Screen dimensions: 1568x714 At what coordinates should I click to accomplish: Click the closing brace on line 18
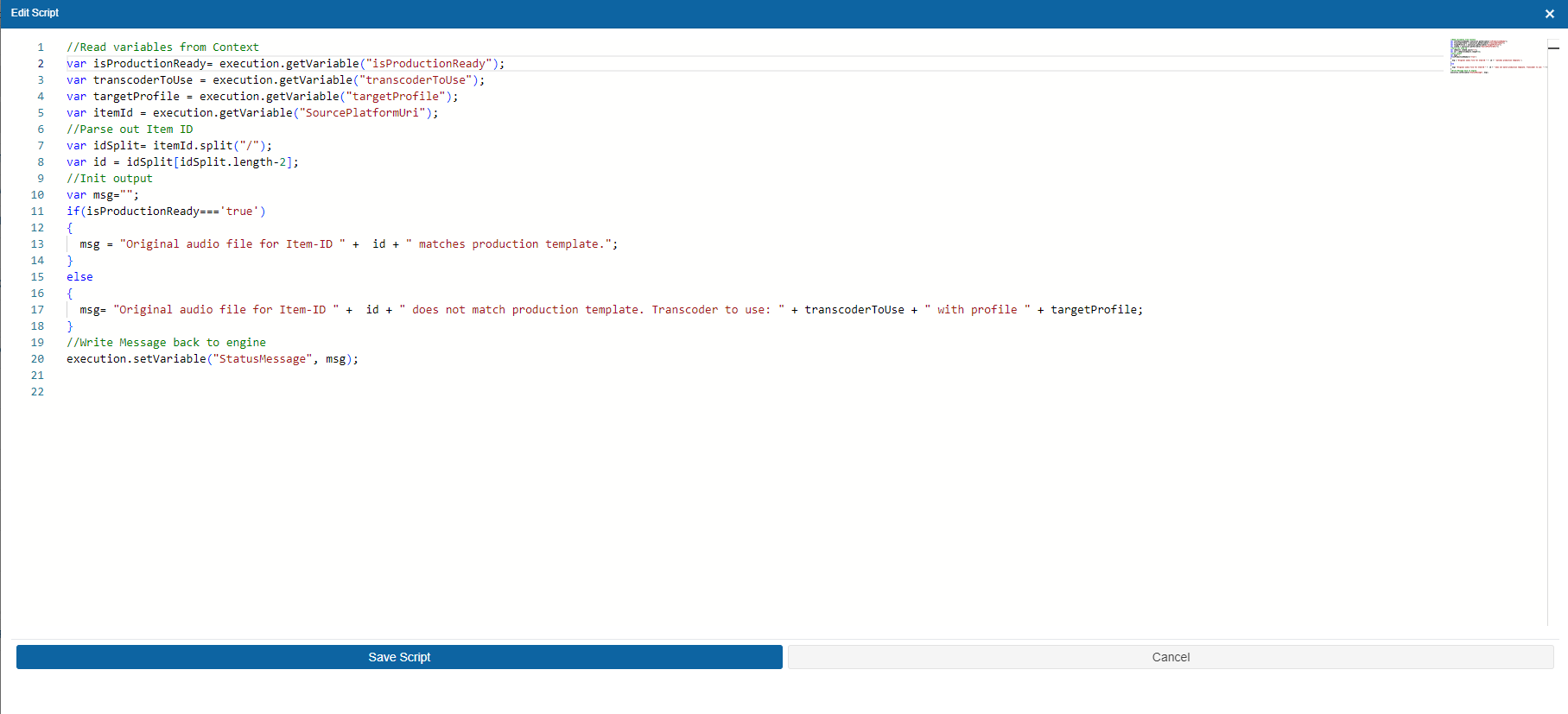(x=70, y=326)
